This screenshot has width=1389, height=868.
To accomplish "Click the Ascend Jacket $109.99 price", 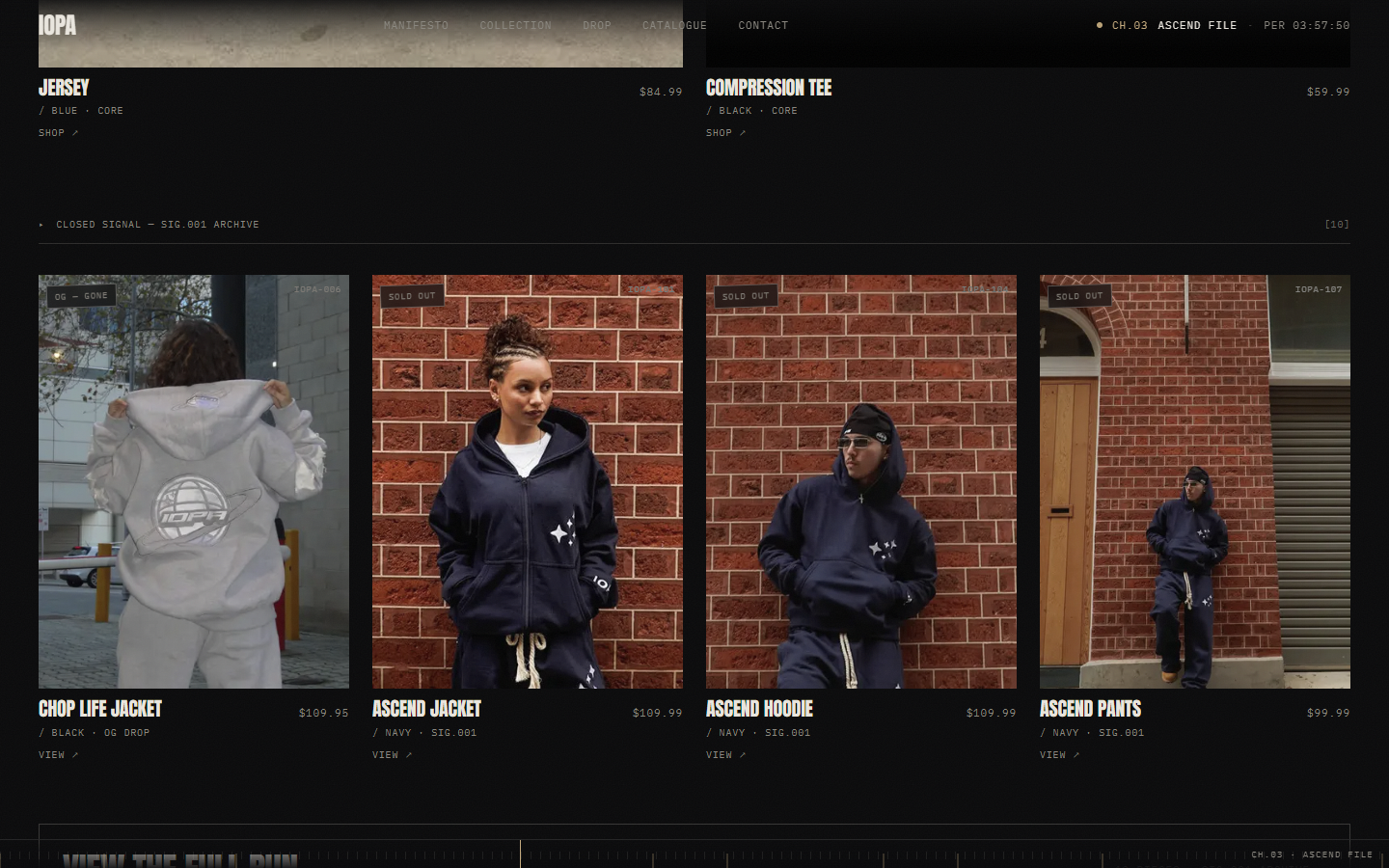I will pos(658,713).
